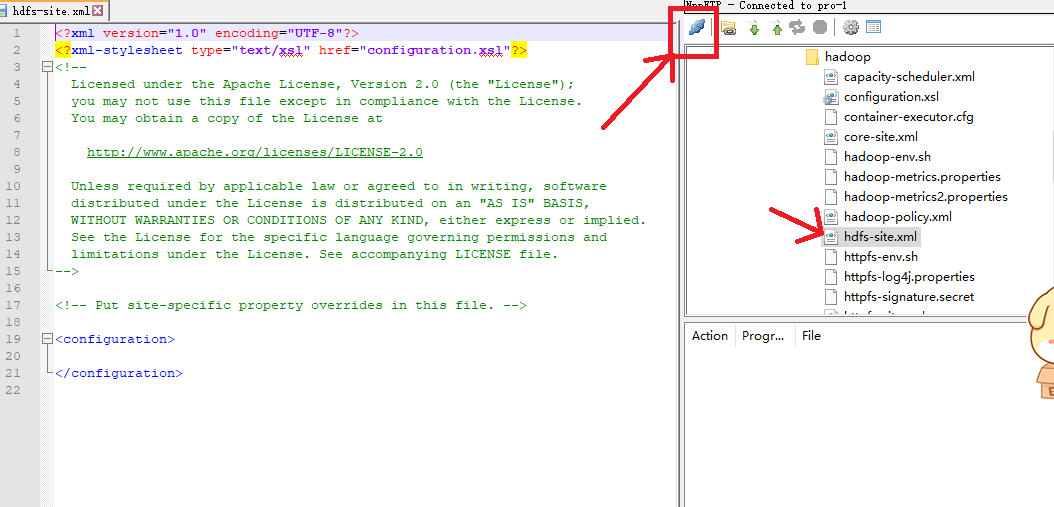Collapse the configuration tag fold at line 19
1054x507 pixels.
[x=47, y=340]
